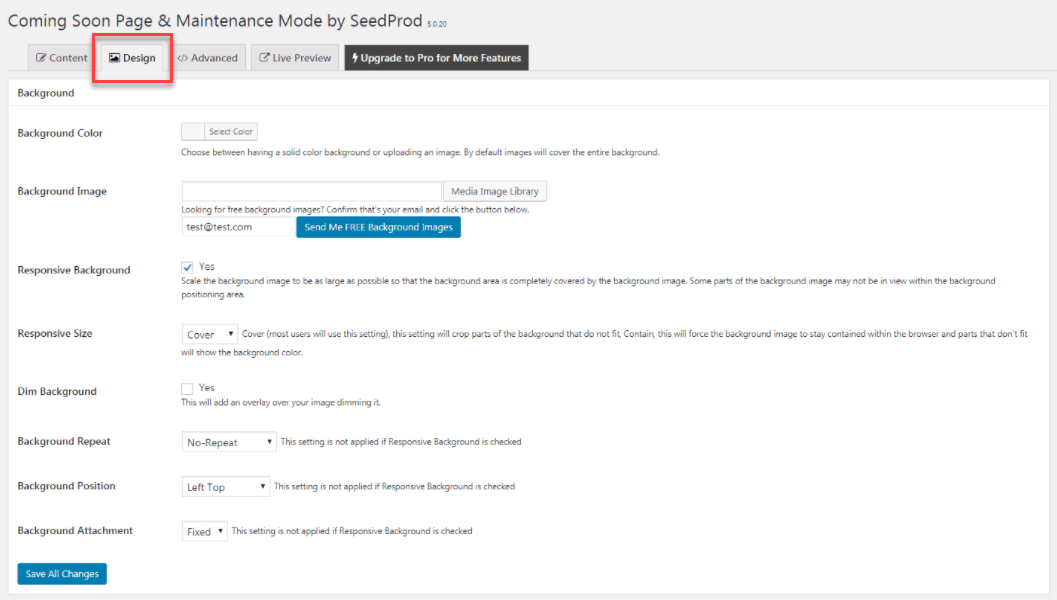This screenshot has height=600, width=1057.
Task: Click the Background Image label
Action: [62, 191]
